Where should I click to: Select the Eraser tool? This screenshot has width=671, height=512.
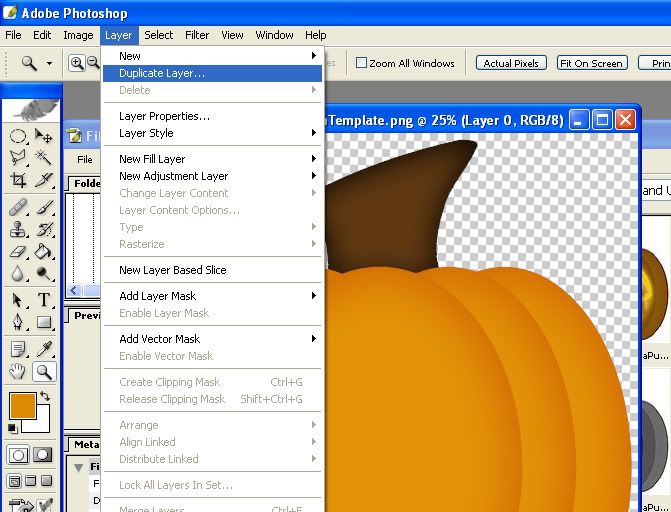point(18,251)
